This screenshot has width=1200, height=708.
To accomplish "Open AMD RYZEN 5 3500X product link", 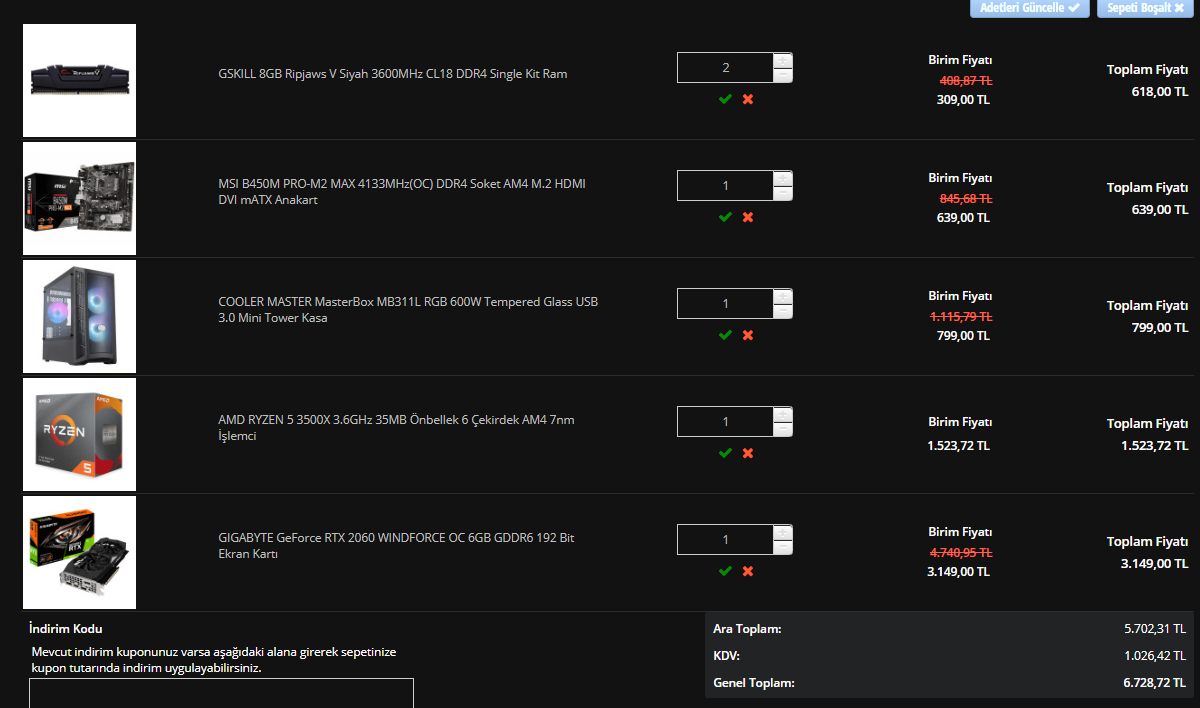I will pyautogui.click(x=396, y=428).
